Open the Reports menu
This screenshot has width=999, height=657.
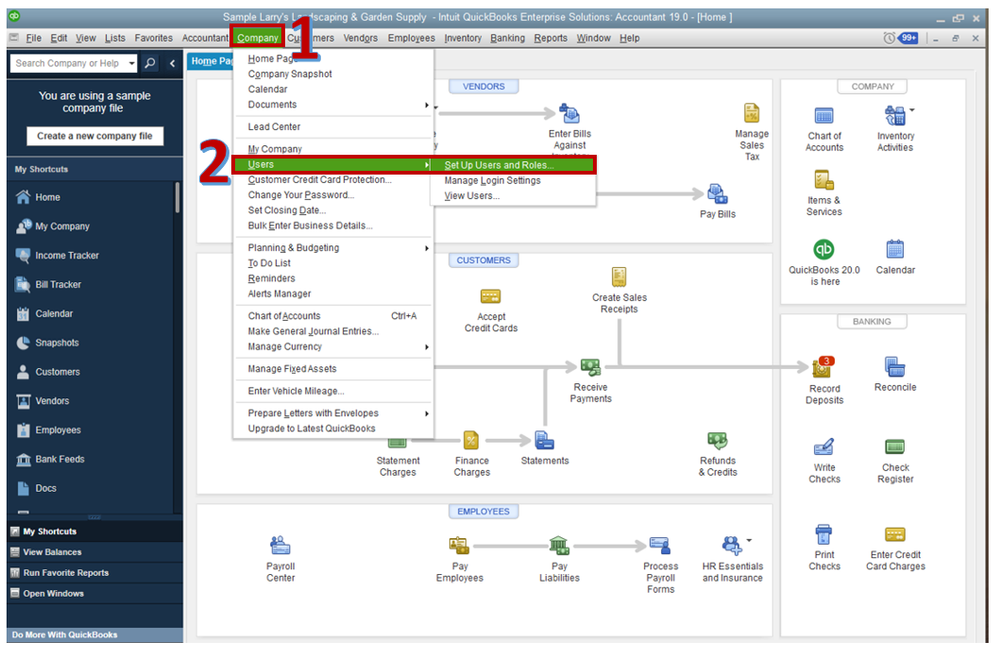(x=550, y=38)
